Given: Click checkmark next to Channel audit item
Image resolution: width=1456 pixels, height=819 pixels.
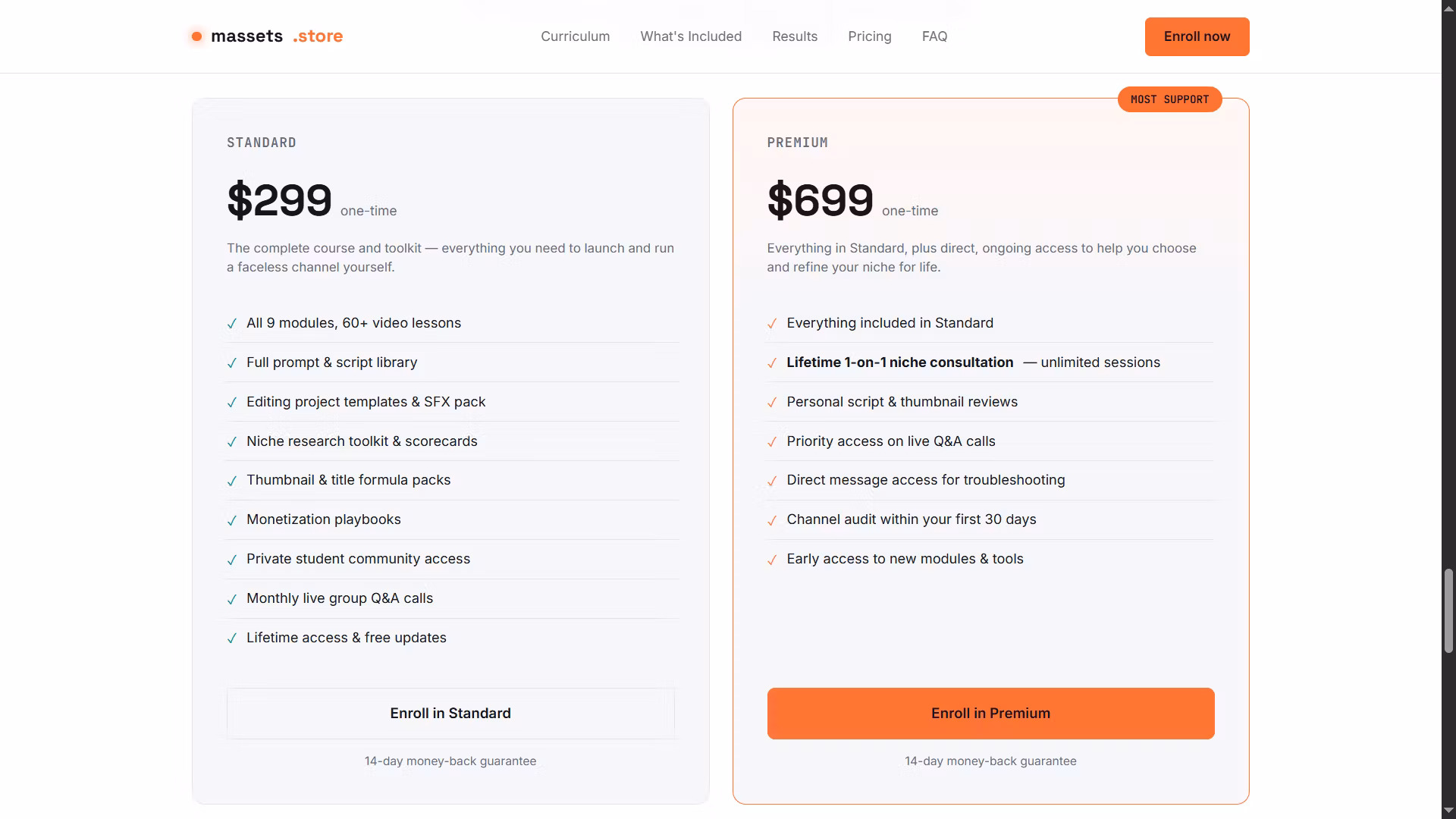Looking at the screenshot, I should [x=772, y=520].
